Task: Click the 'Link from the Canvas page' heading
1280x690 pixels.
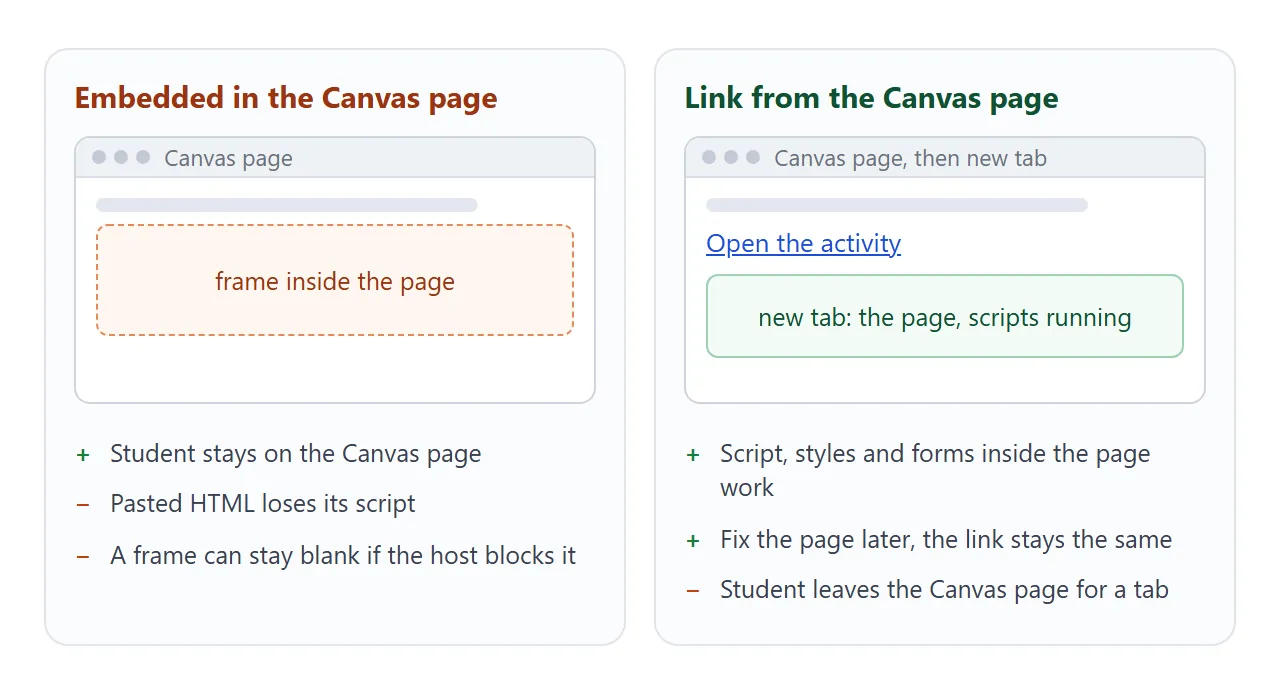Action: (x=872, y=98)
